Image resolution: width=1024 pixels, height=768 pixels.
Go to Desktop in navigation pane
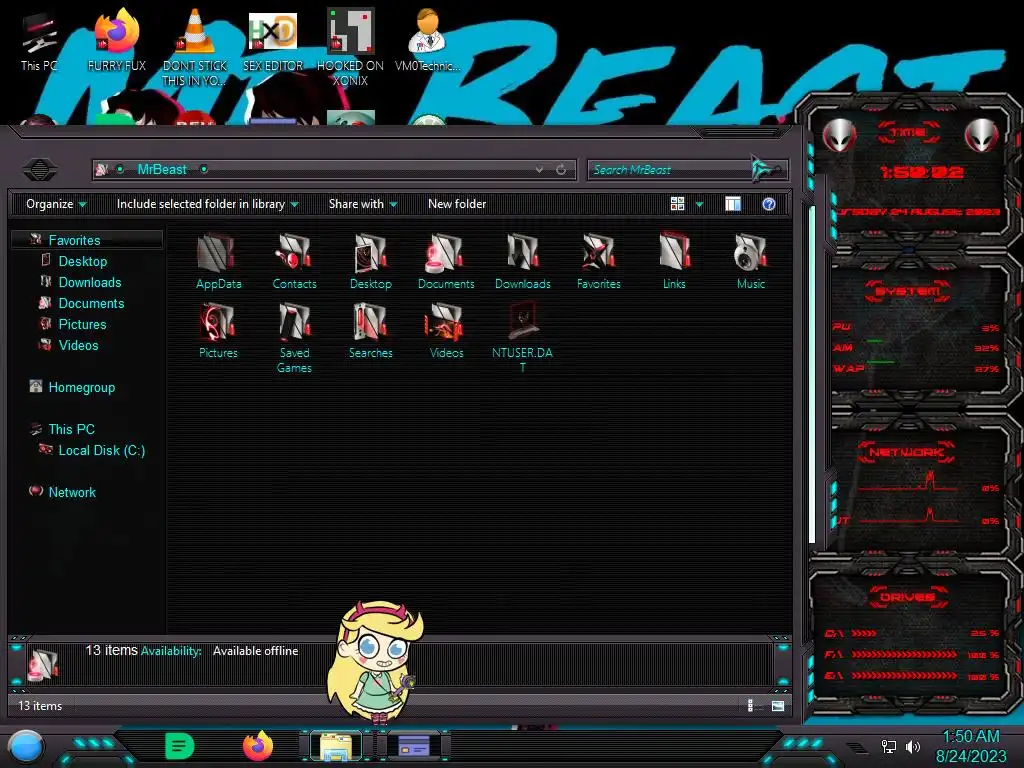tap(82, 261)
